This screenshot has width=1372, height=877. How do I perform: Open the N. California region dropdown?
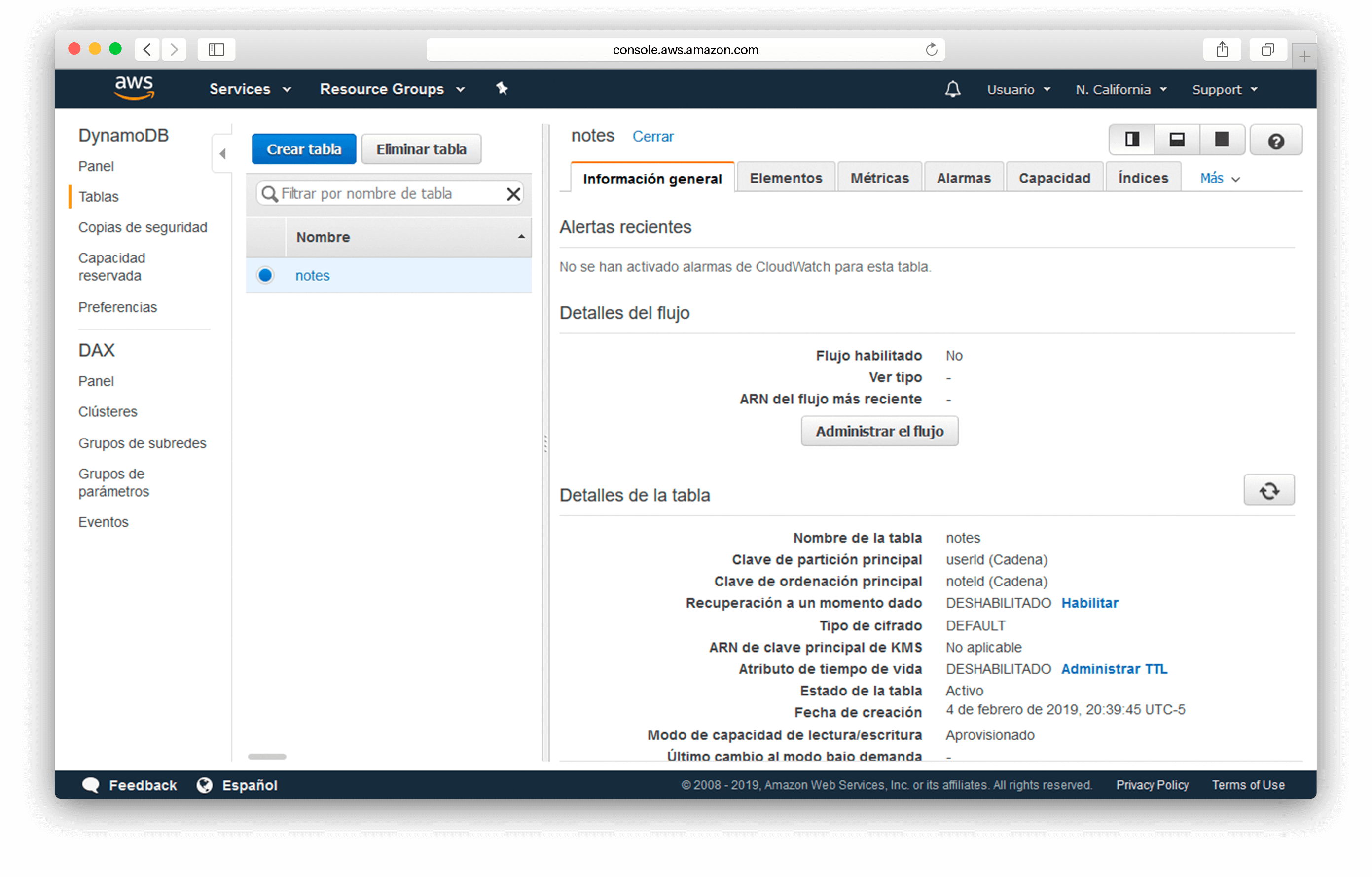(x=1121, y=89)
